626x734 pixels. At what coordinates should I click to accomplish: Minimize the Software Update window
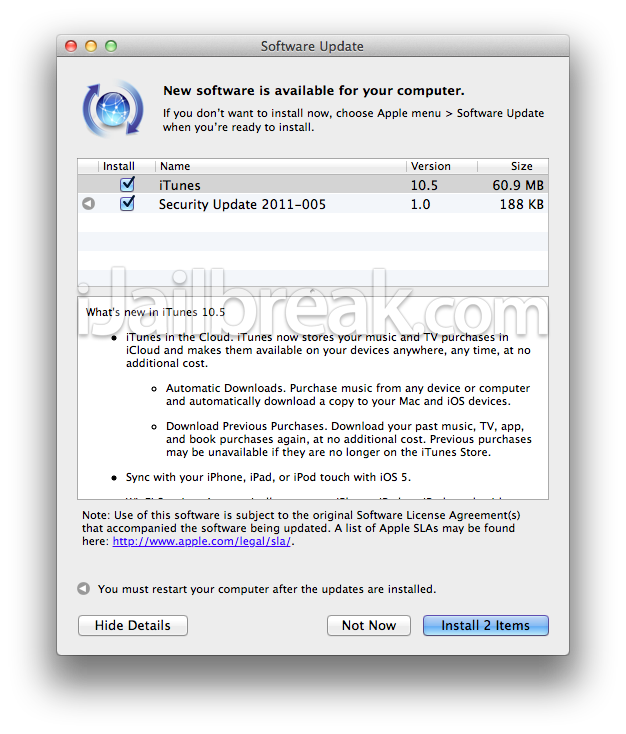point(91,46)
